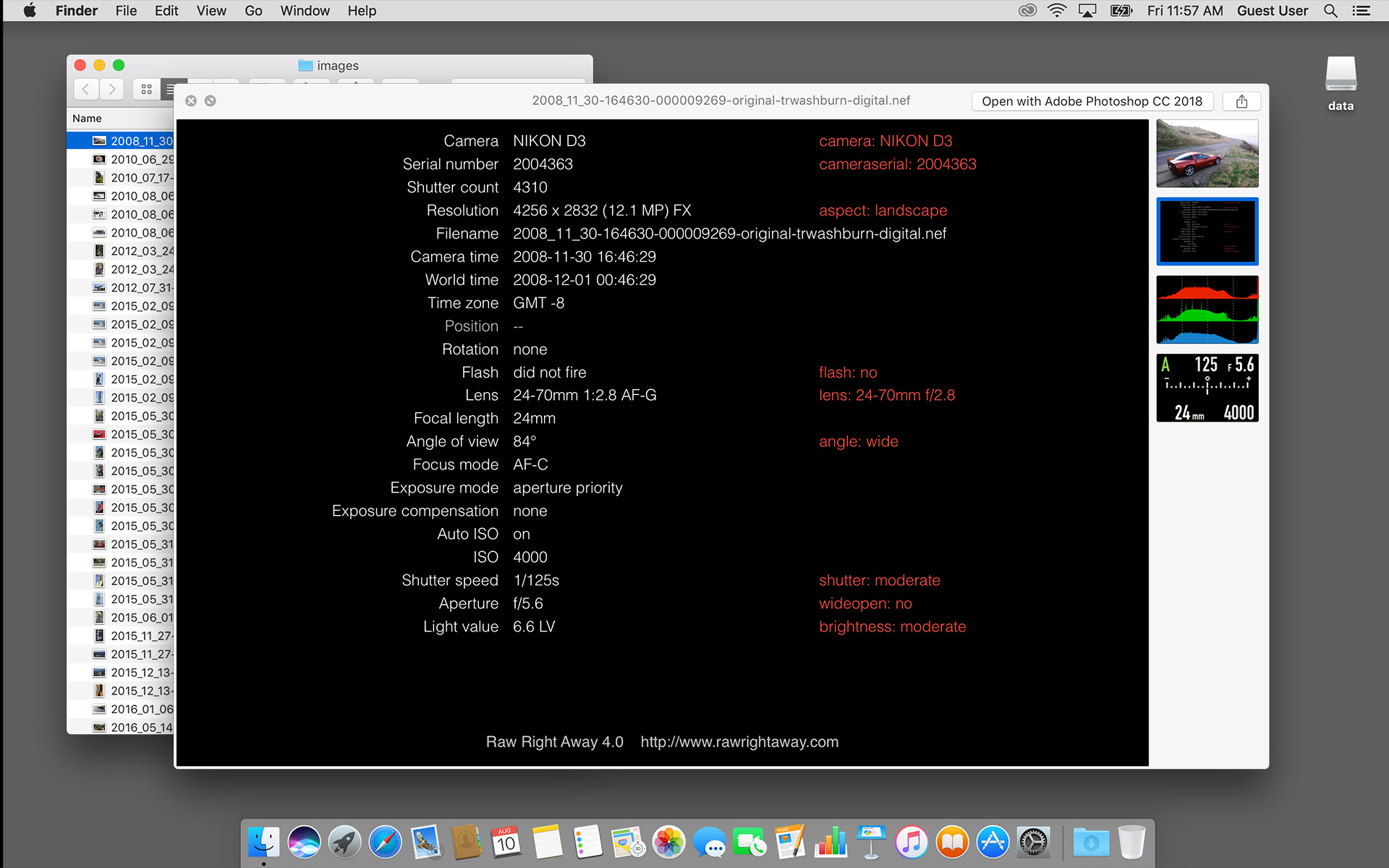Open the Apple menu
1389x868 pixels.
tap(30, 11)
